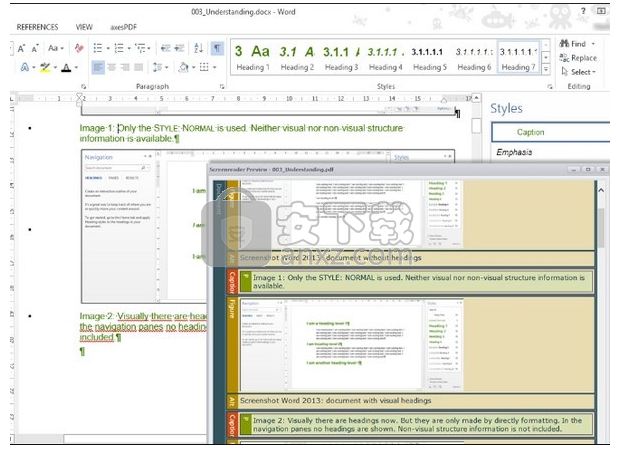The width and height of the screenshot is (618, 457).
Task: Click the Grow Font icon
Action: point(21,48)
